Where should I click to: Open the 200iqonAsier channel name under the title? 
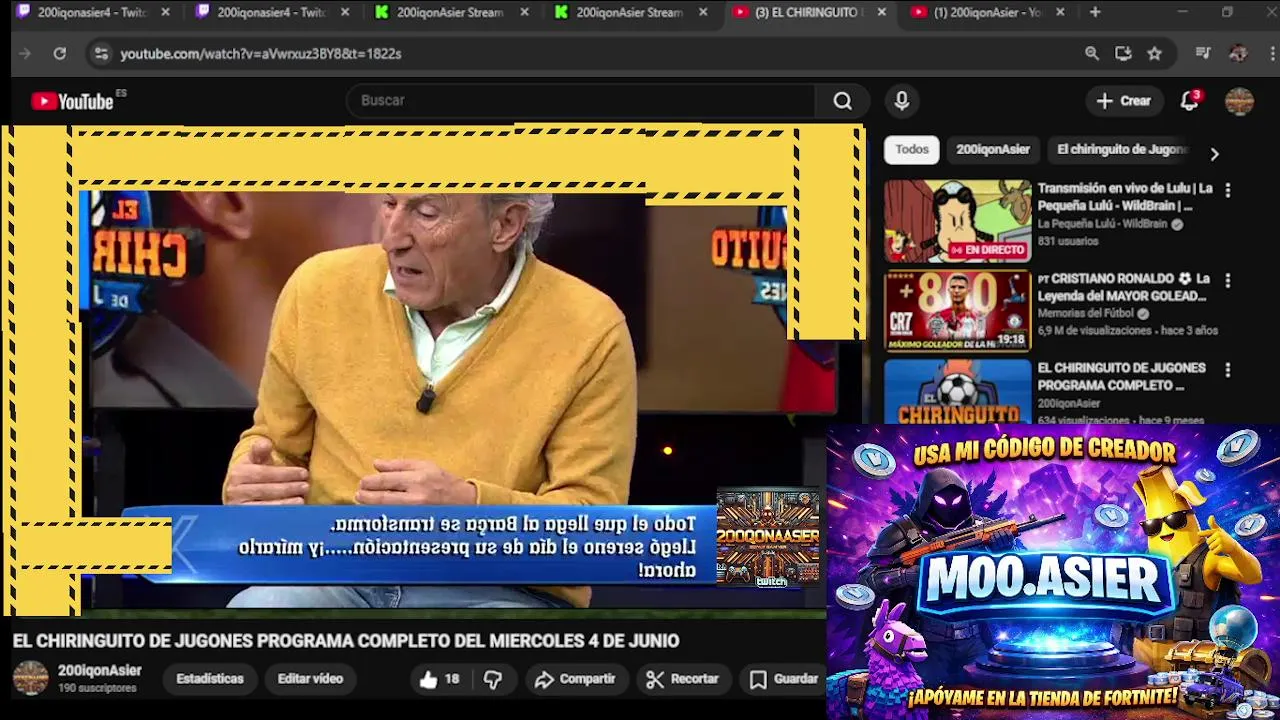(x=100, y=671)
